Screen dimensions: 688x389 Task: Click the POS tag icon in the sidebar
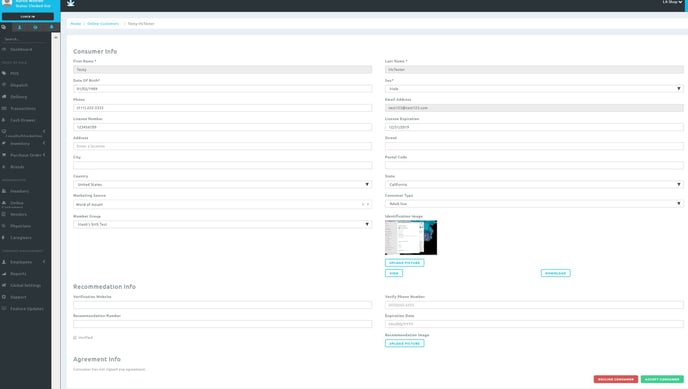4,73
